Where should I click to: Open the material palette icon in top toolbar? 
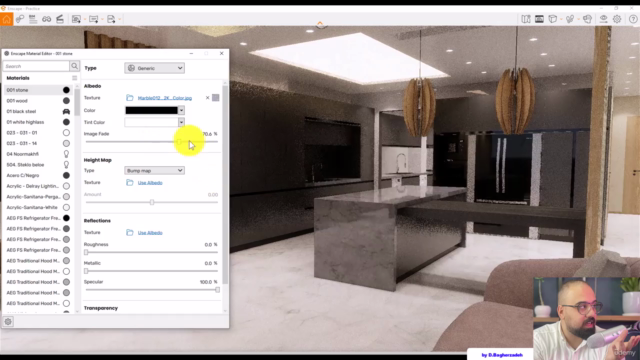tap(587, 19)
